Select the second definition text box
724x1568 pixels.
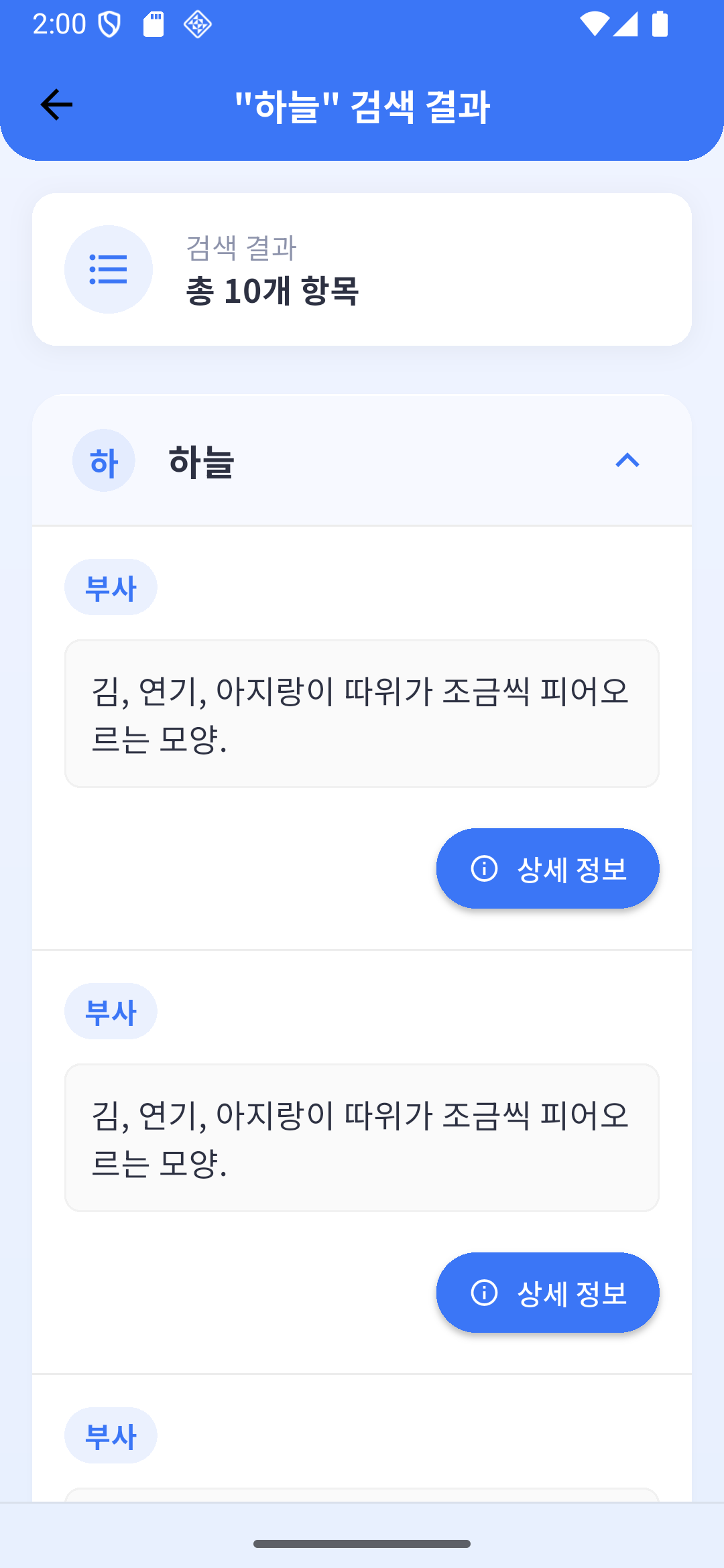pos(362,1138)
